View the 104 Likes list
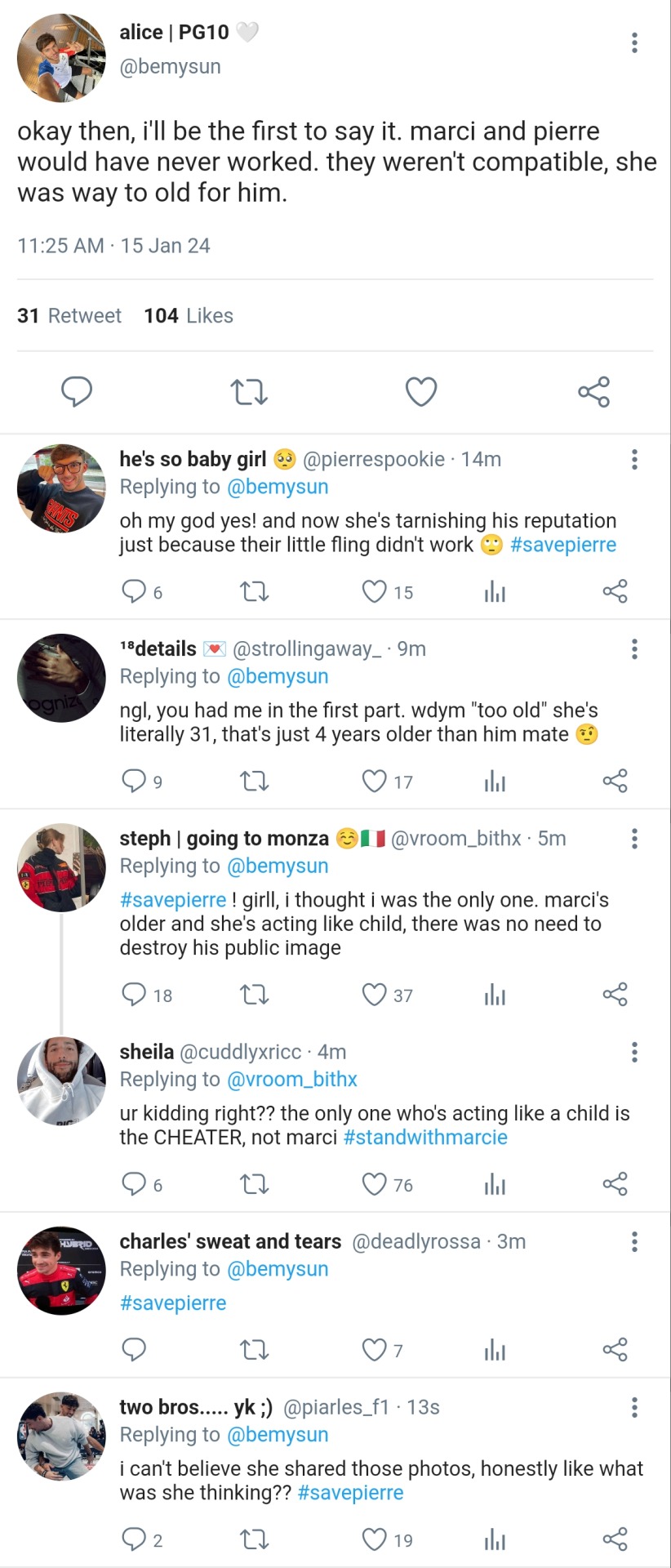The image size is (671, 1568). [189, 316]
